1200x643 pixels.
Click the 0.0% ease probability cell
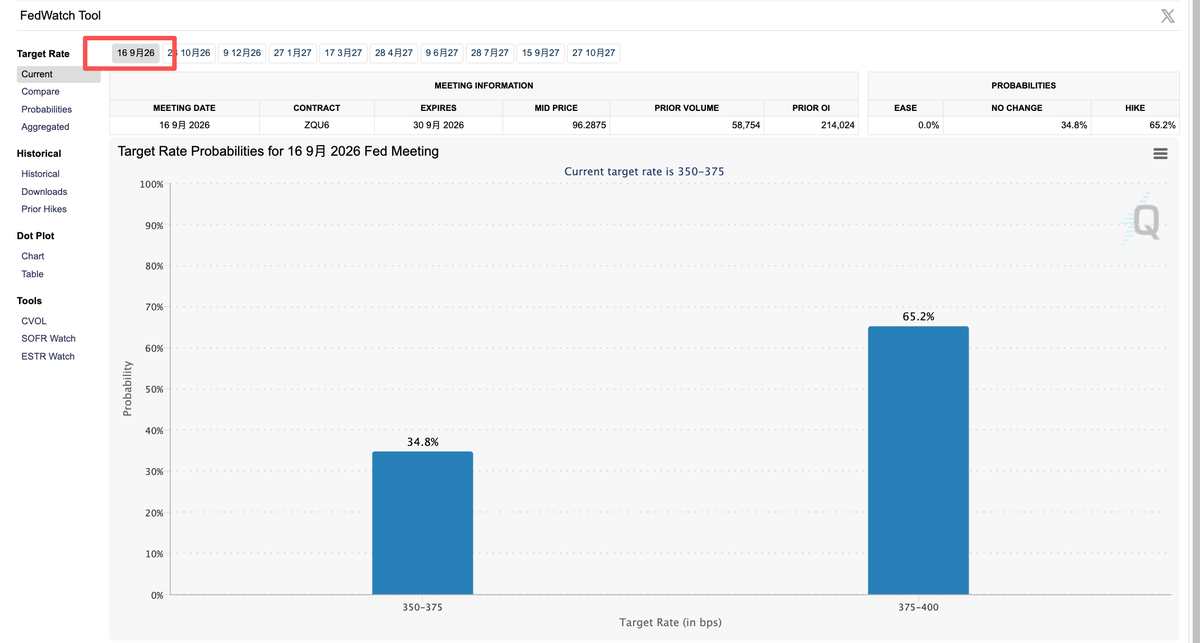coord(905,125)
